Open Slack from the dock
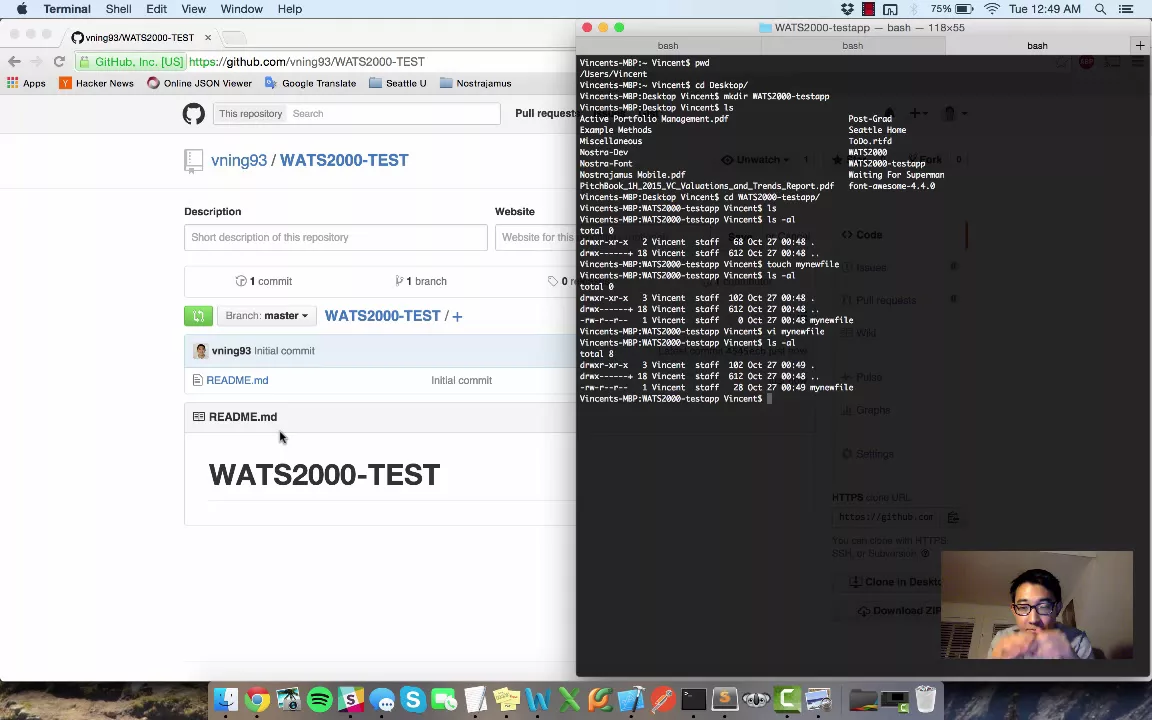The height and width of the screenshot is (720, 1152). (351, 699)
